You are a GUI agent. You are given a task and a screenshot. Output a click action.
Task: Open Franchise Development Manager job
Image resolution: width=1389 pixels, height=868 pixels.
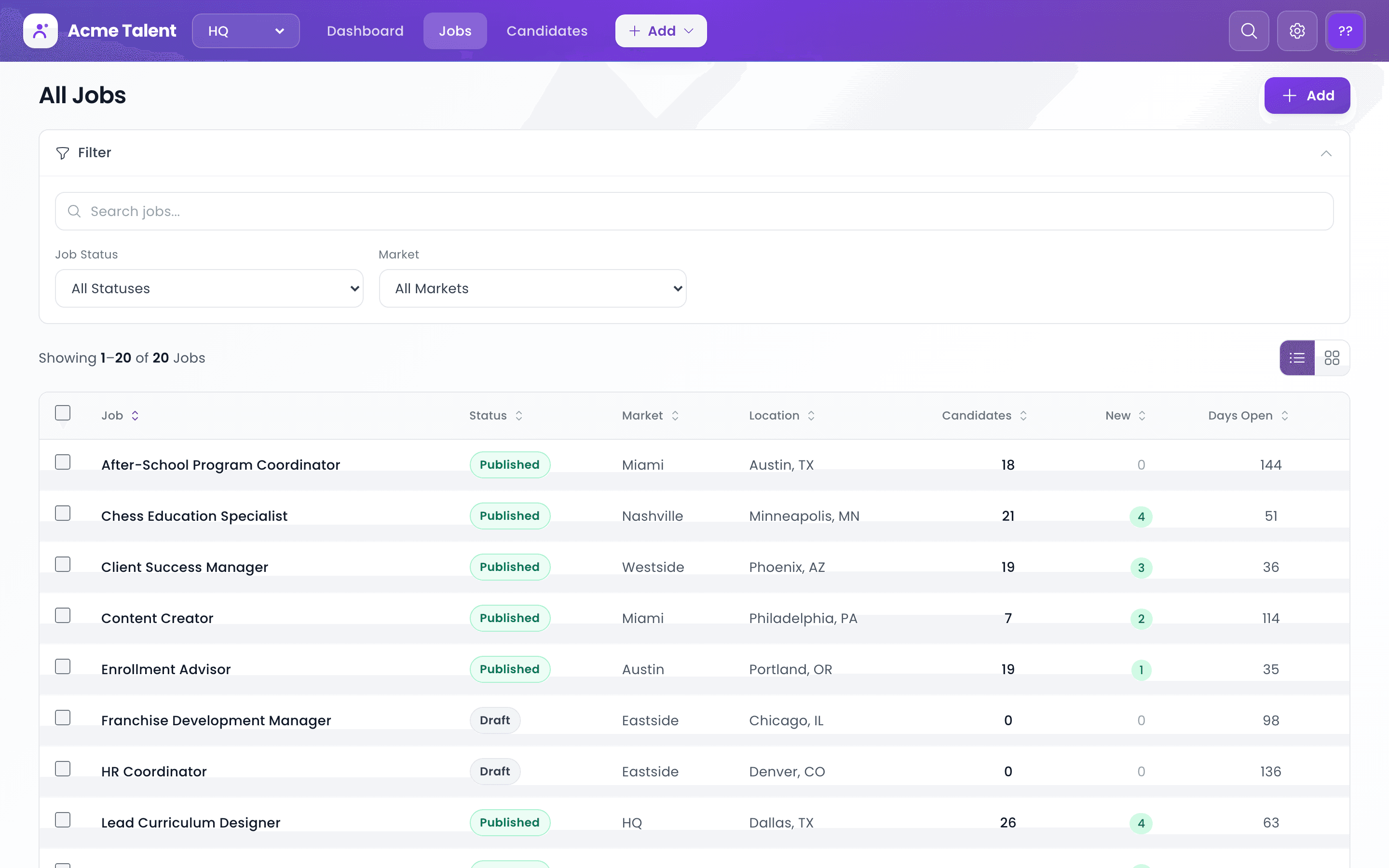(216, 720)
